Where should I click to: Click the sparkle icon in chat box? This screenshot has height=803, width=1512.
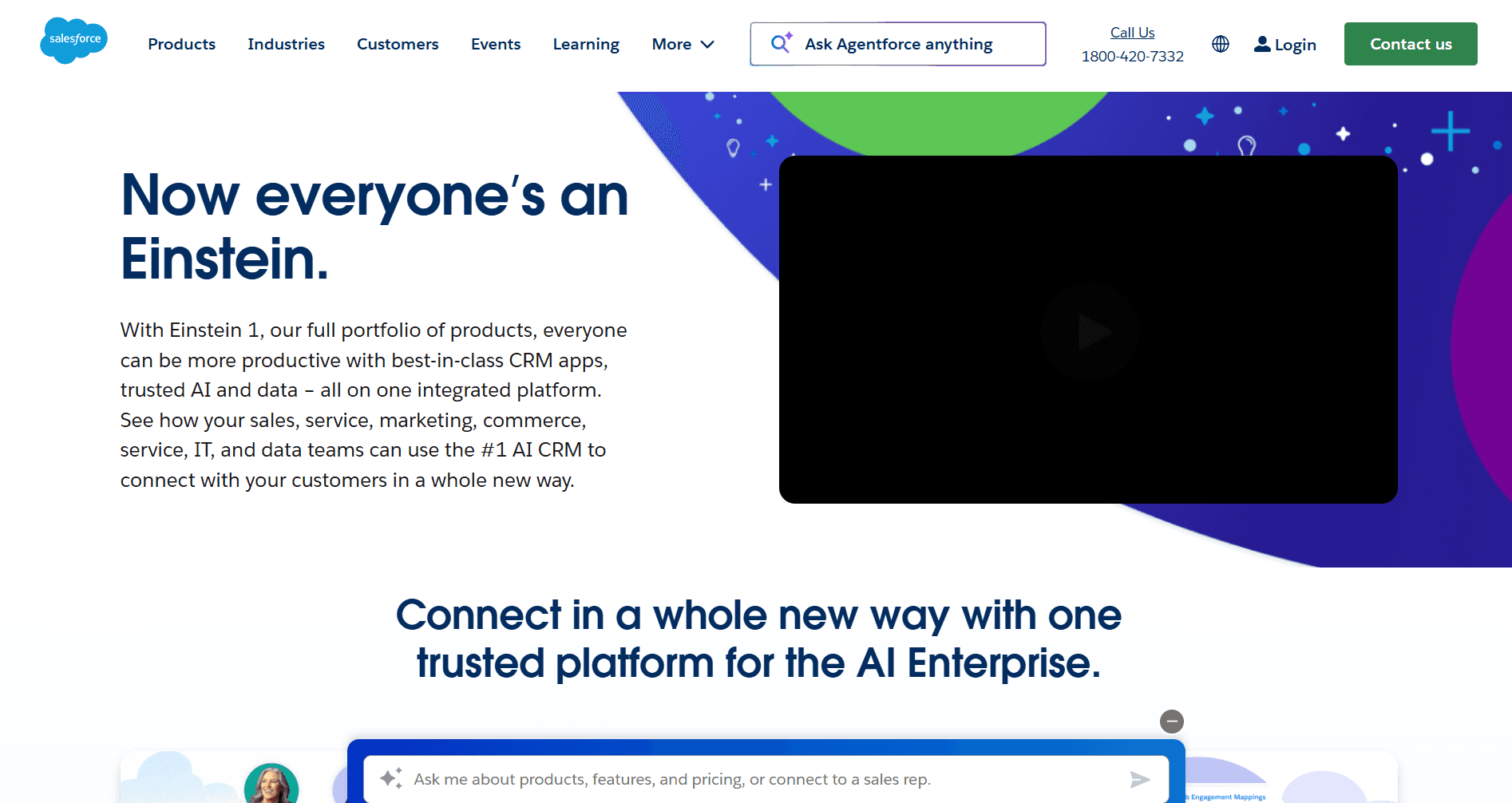[x=390, y=778]
